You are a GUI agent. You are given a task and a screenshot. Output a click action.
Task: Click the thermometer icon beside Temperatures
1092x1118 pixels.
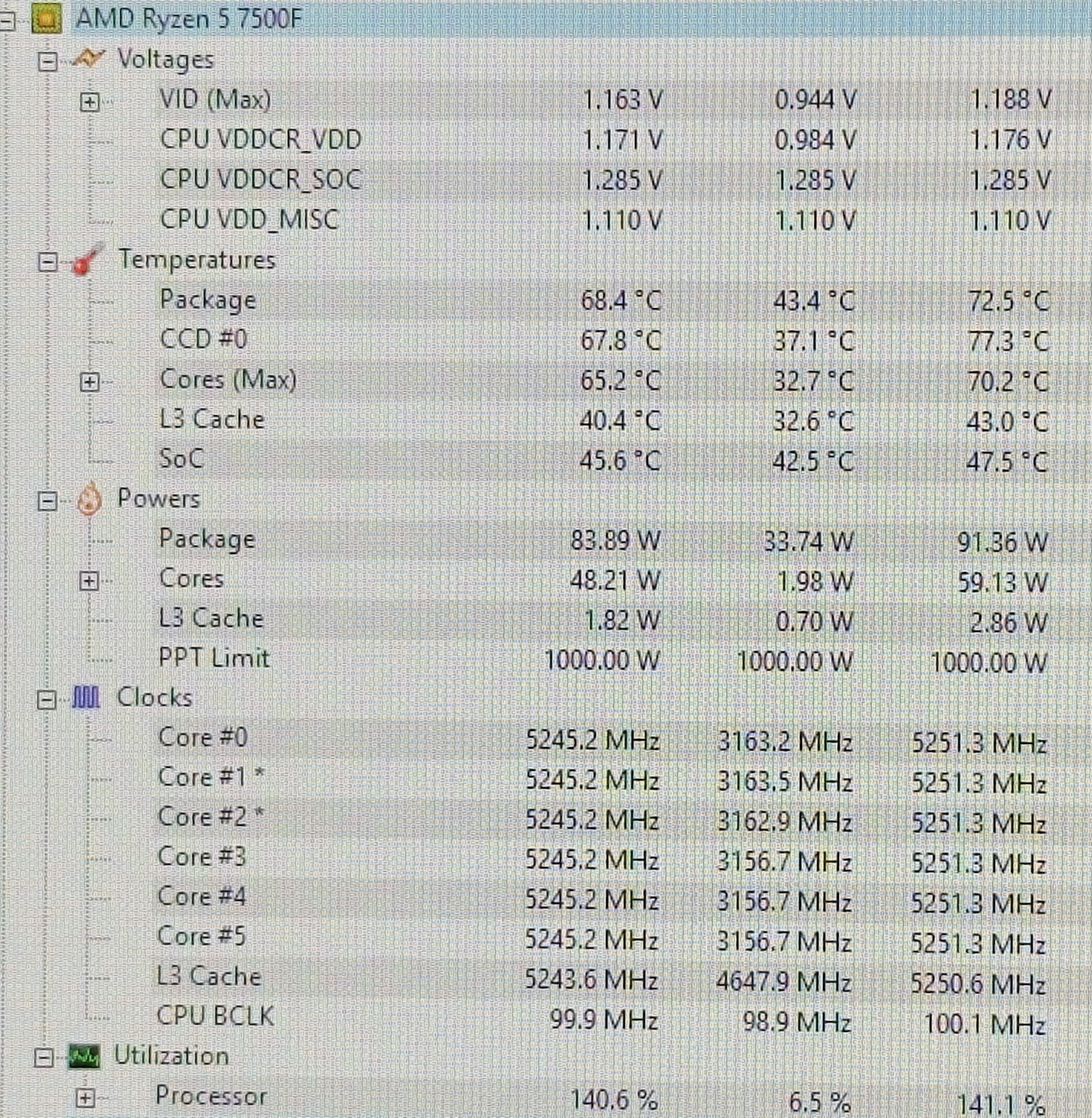(88, 259)
